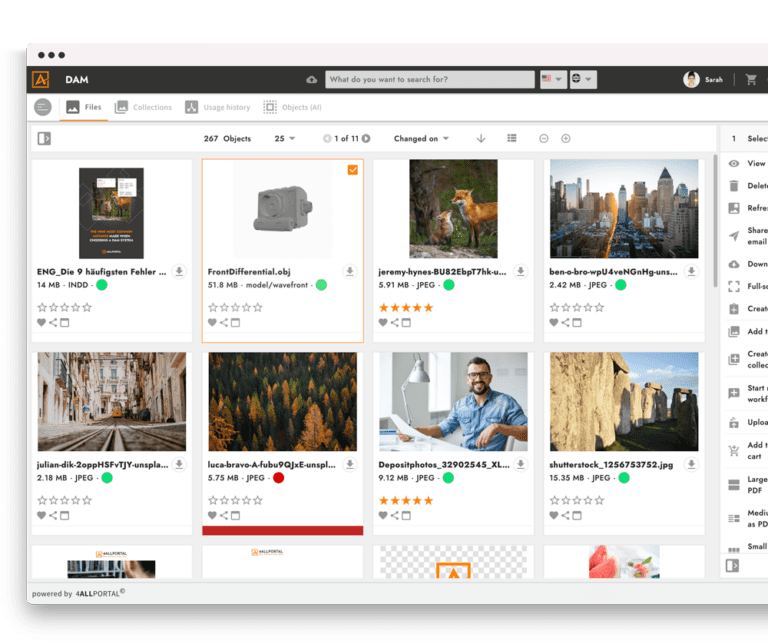
Task: Click the Delete trash icon in side panel
Action: (x=734, y=186)
